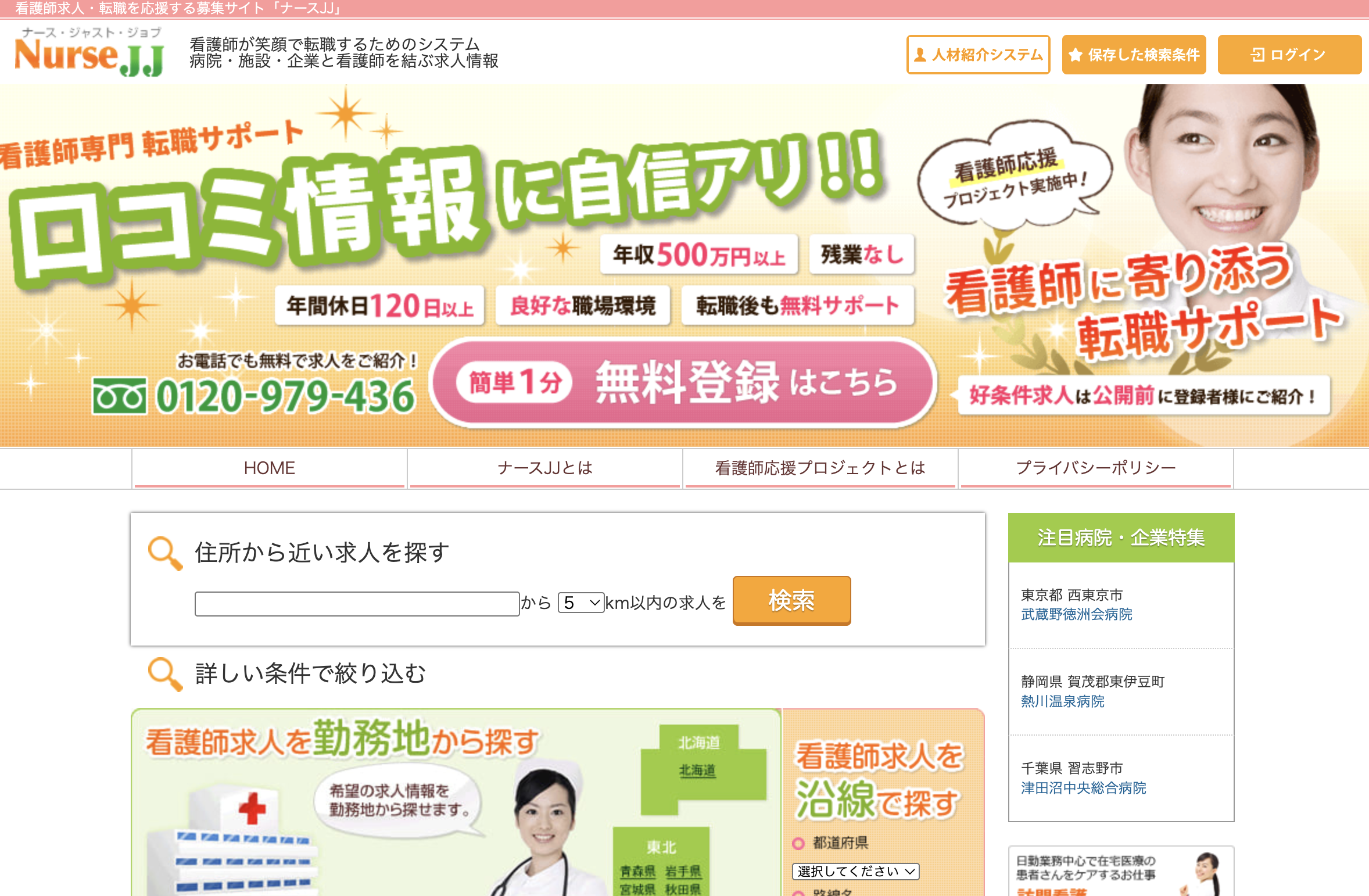Open the HOME navigation tab
The image size is (1369, 896).
point(270,468)
